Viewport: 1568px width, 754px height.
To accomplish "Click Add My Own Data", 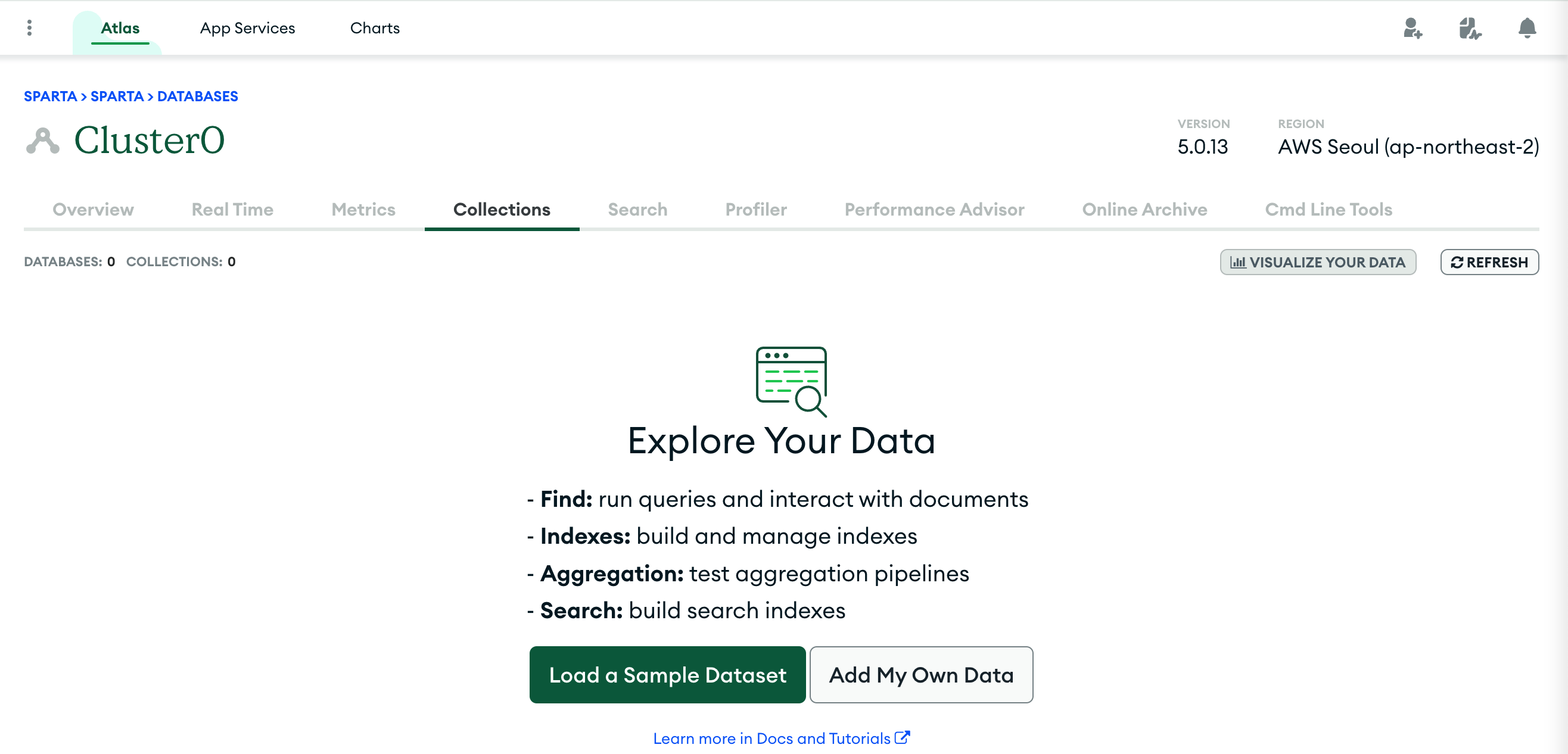I will tap(921, 674).
